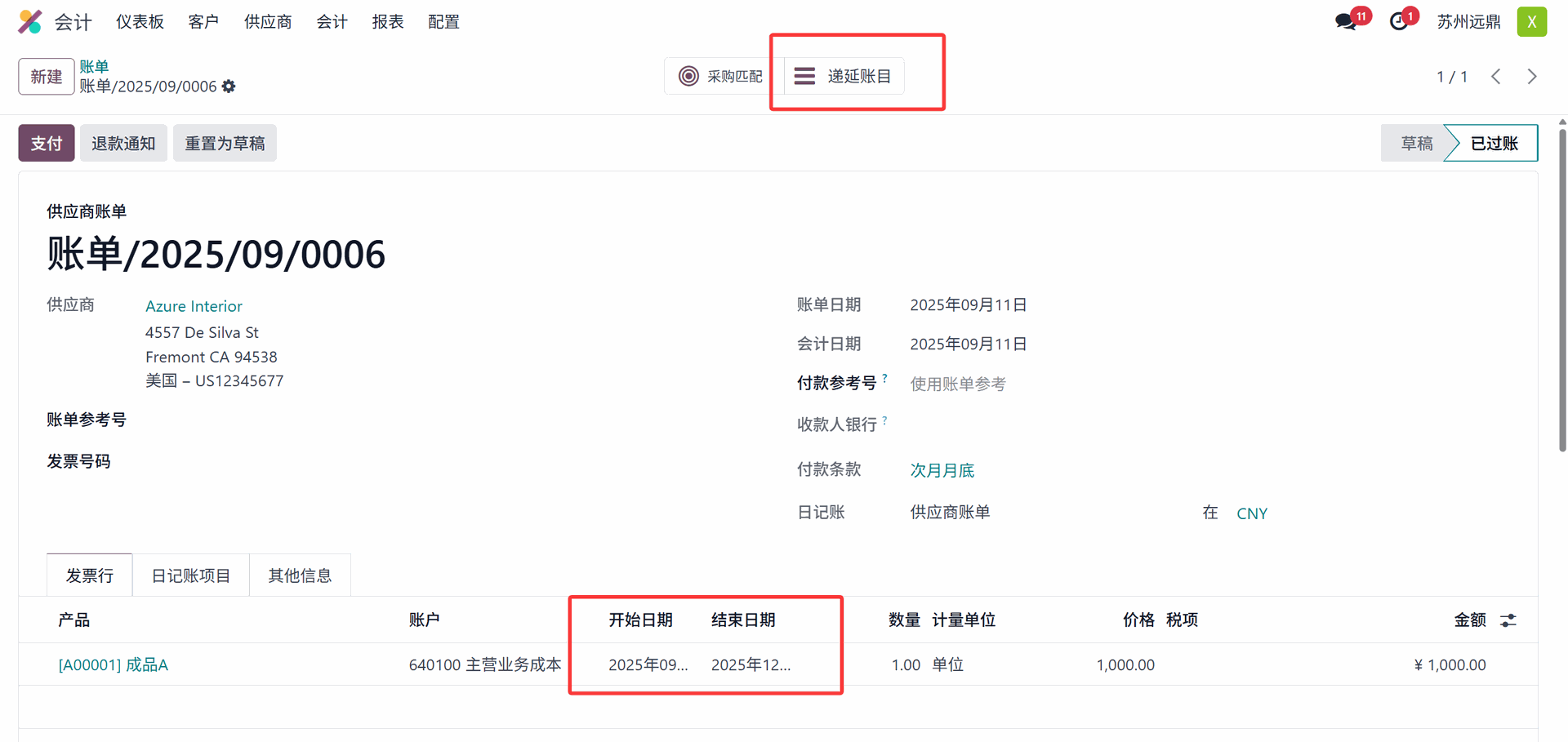Open the 递延账目 smart button
Screen dimensions: 1568x742
pyautogui.click(x=844, y=76)
